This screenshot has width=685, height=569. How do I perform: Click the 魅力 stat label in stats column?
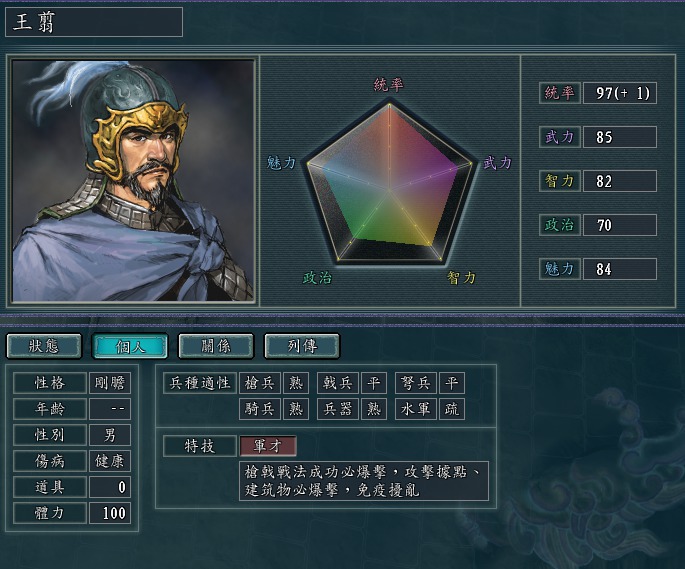560,269
